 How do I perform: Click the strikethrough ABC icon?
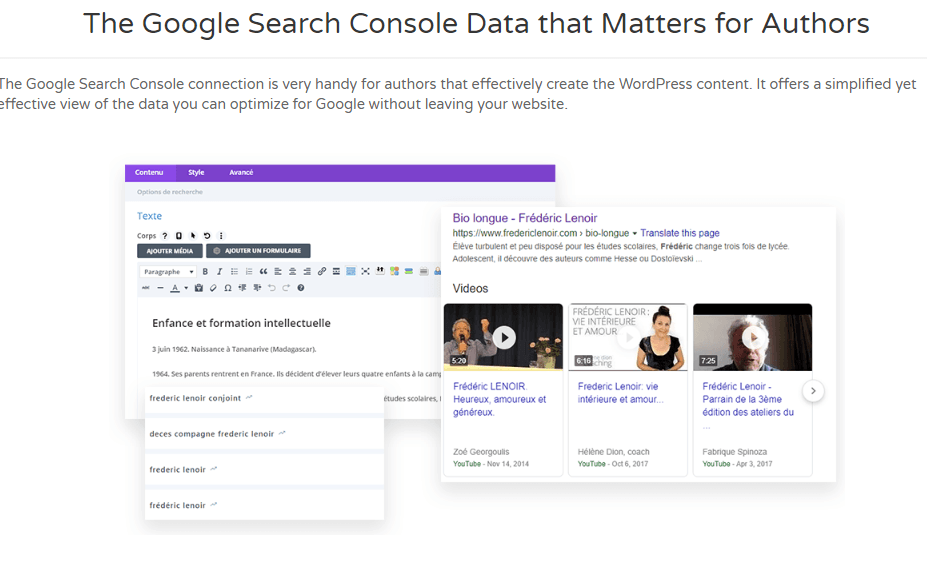(145, 288)
